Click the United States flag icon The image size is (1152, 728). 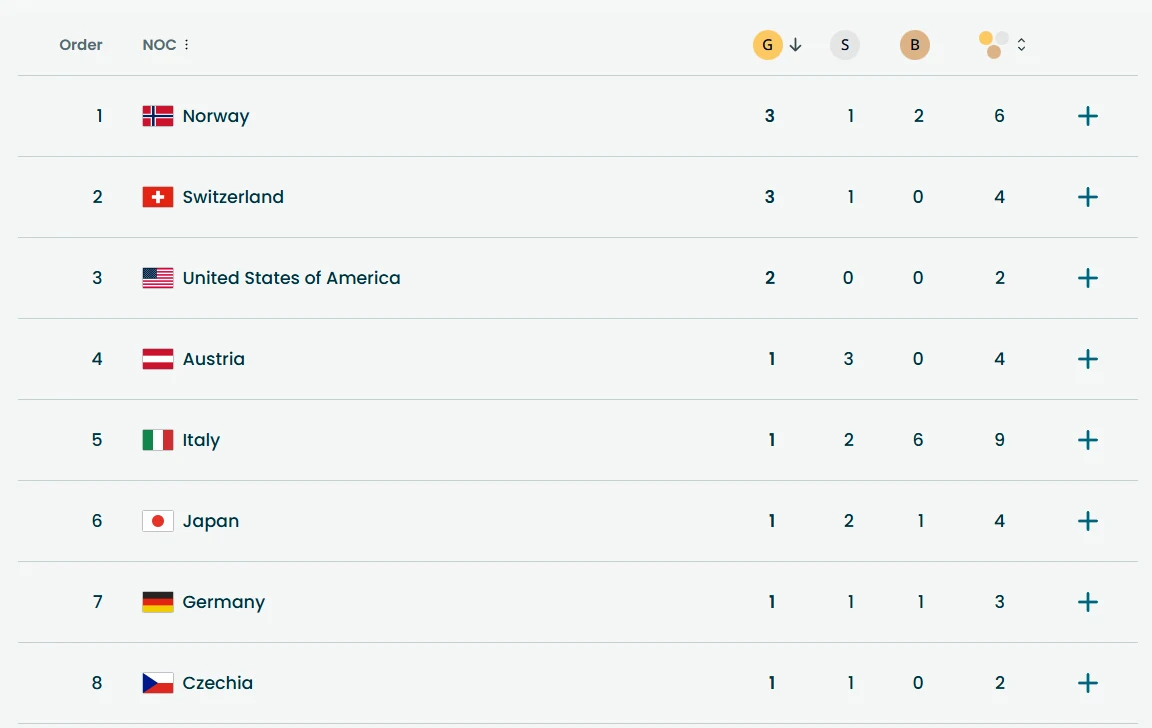click(157, 277)
